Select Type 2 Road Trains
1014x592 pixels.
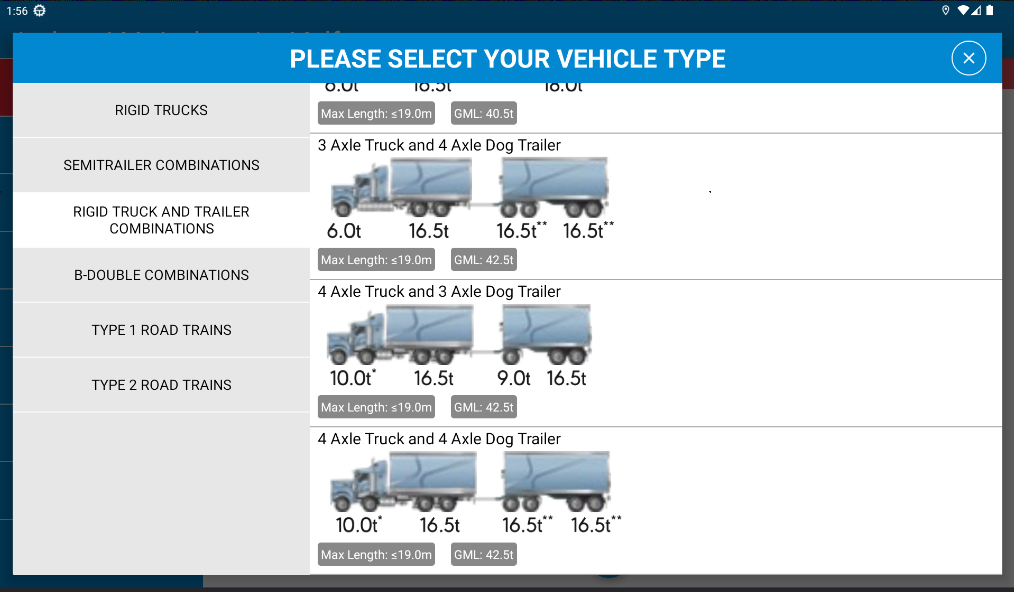(x=161, y=385)
